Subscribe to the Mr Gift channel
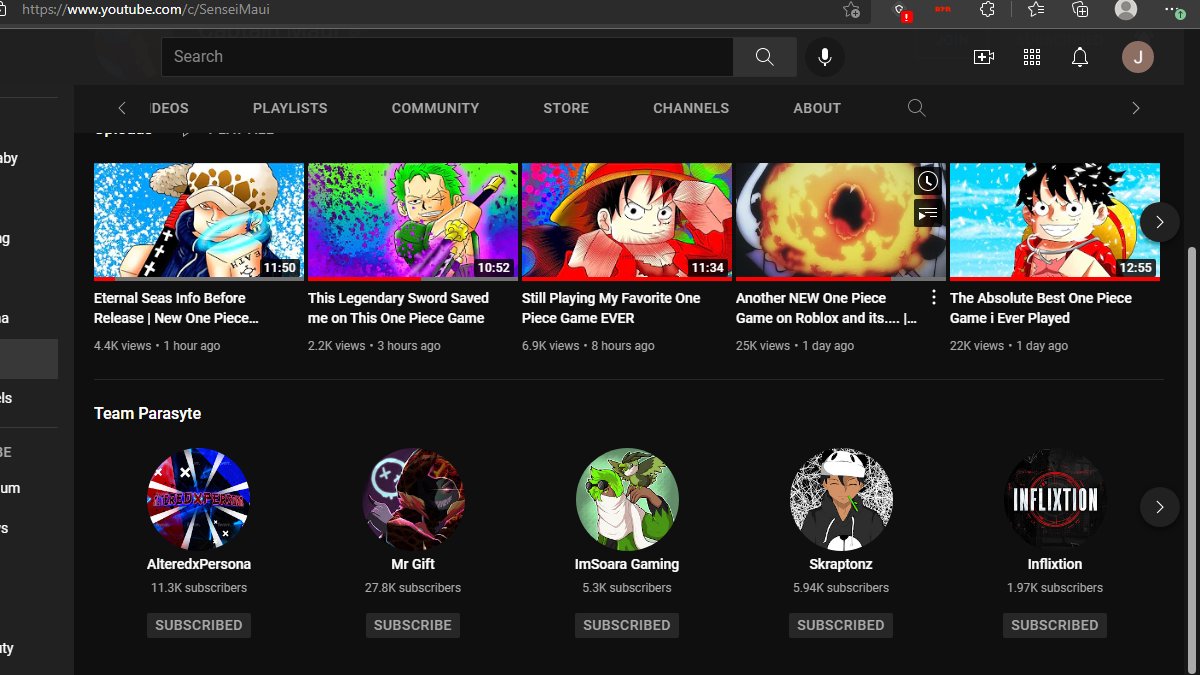This screenshot has height=675, width=1200. 413,625
